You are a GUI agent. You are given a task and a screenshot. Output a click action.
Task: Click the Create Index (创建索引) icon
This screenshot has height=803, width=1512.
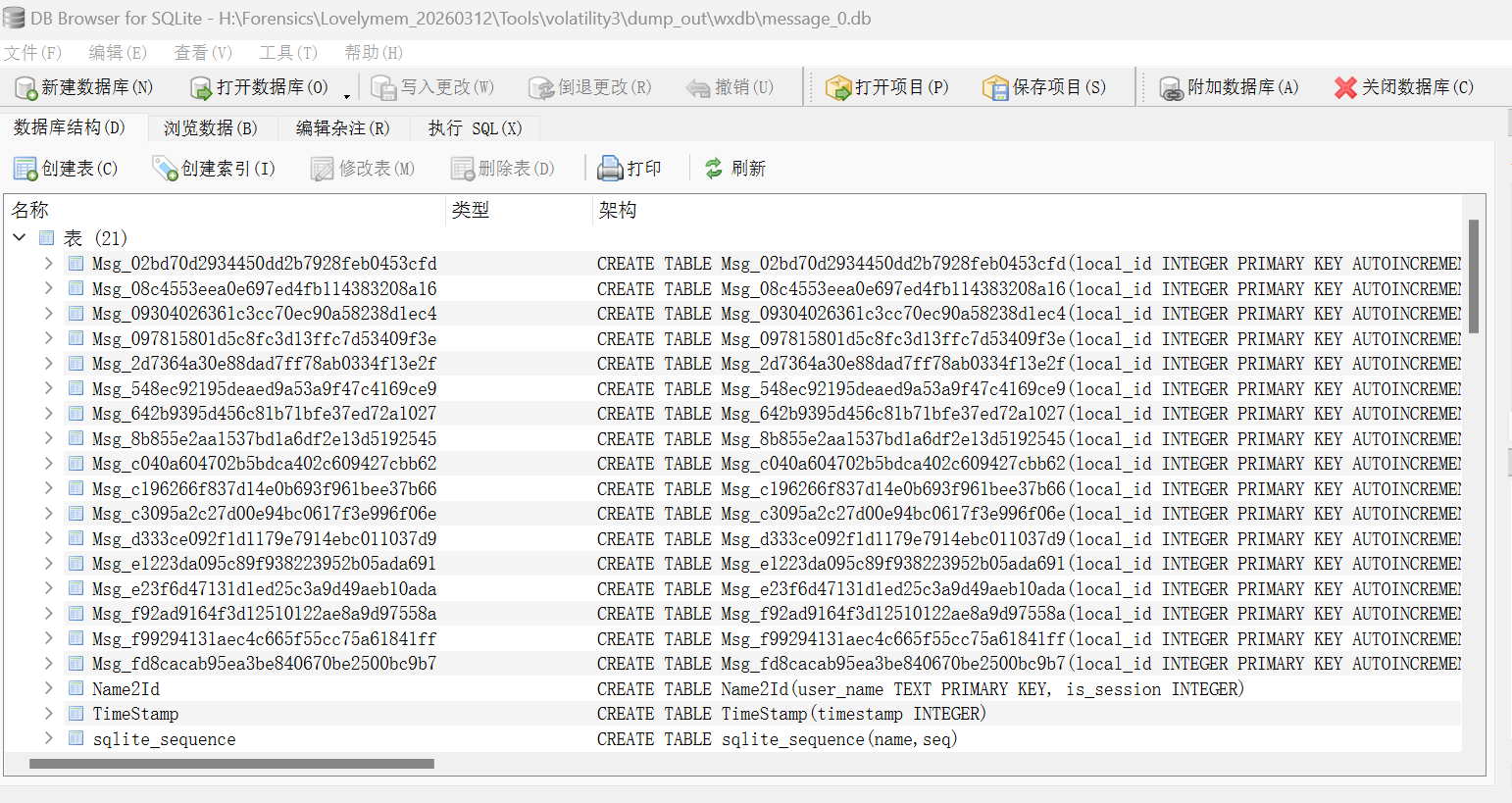[165, 169]
